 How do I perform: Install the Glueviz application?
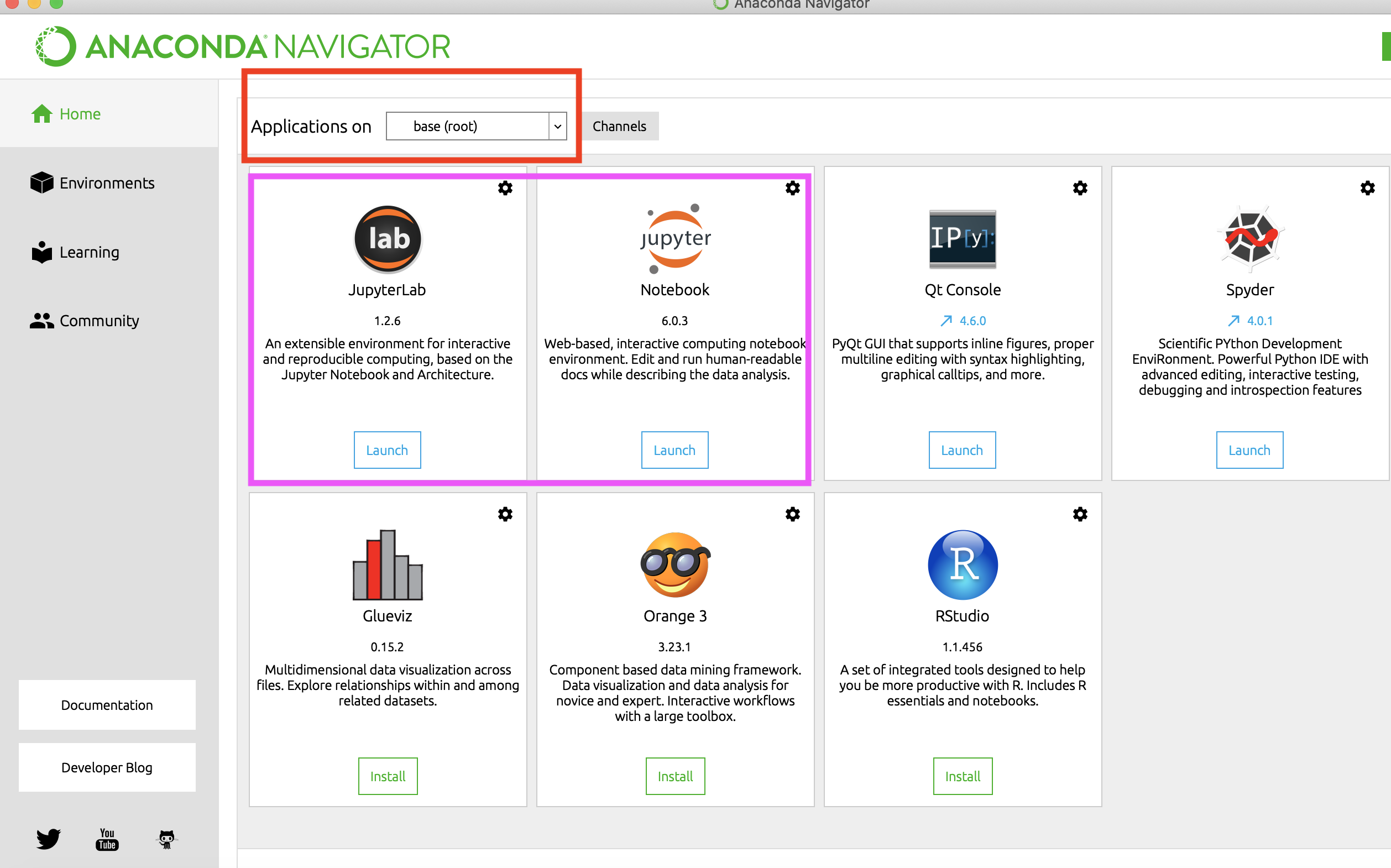pos(388,776)
